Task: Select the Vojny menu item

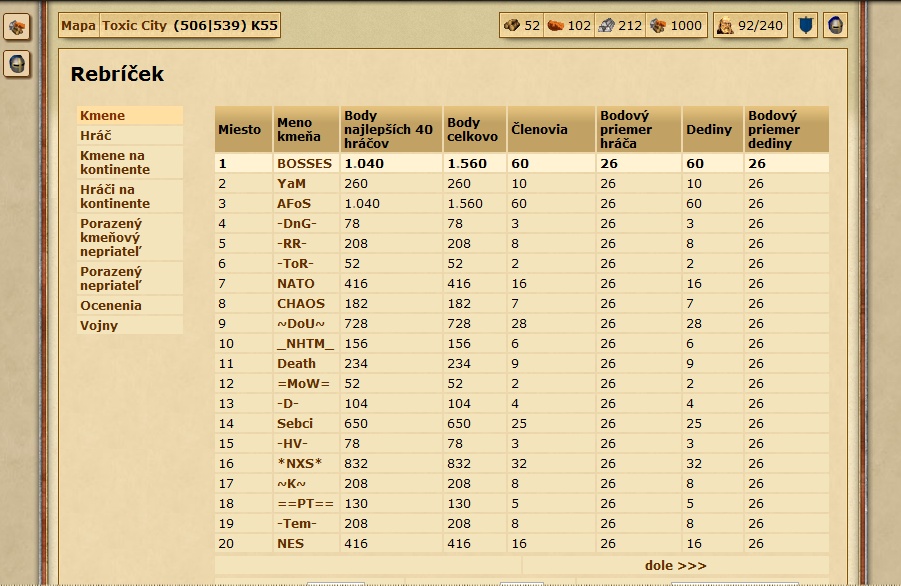Action: 99,325
